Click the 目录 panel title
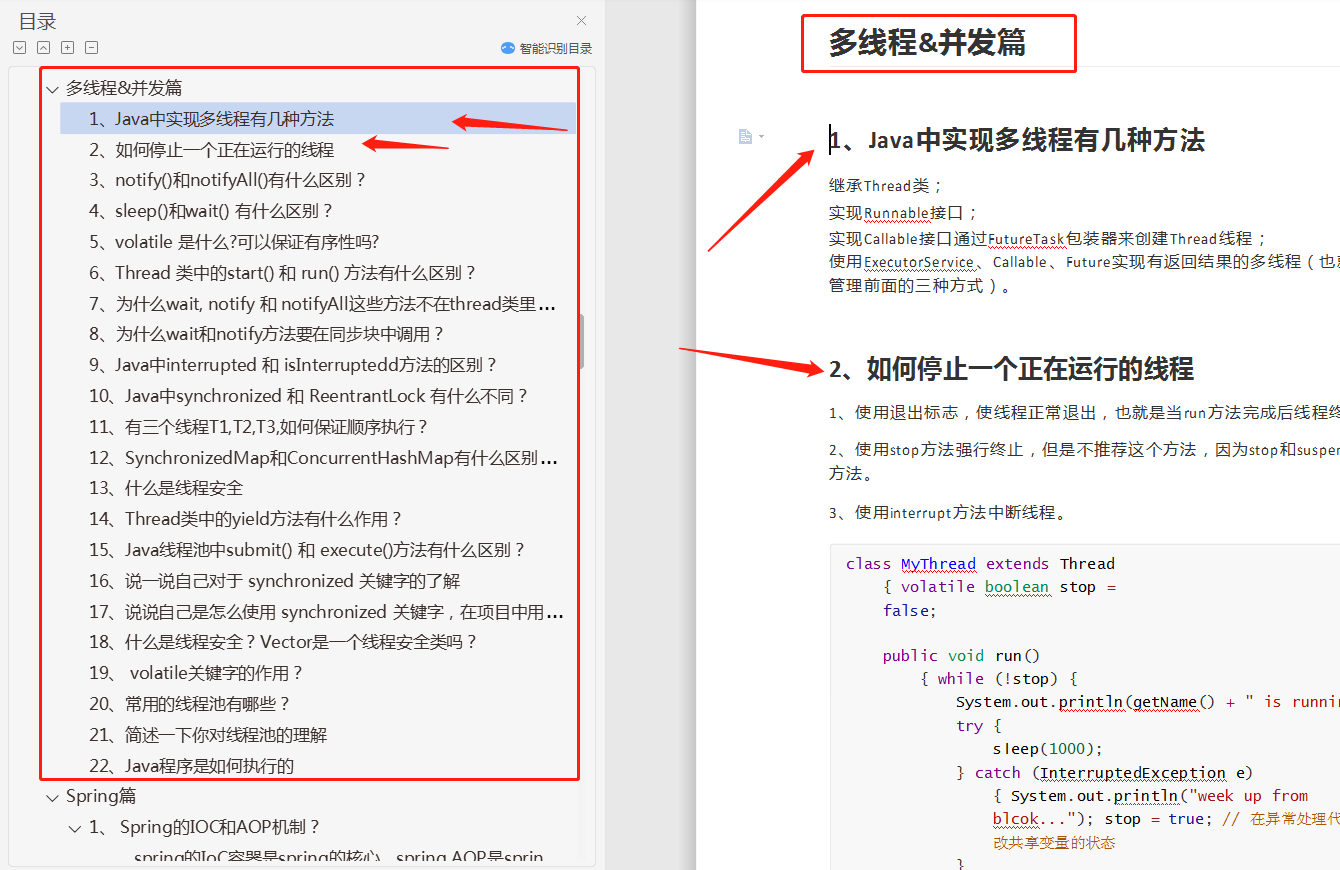 click(x=37, y=21)
